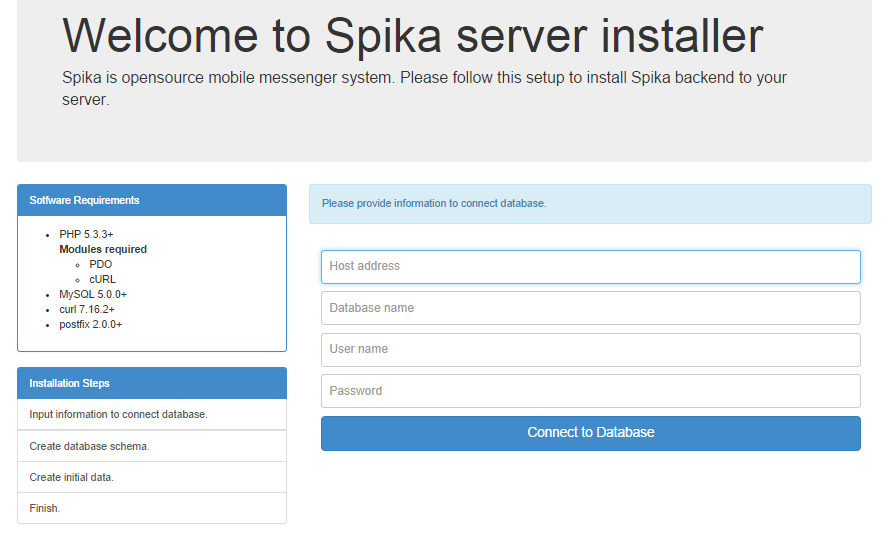889x542 pixels.
Task: Click the 'Modules required' label
Action: click(103, 249)
